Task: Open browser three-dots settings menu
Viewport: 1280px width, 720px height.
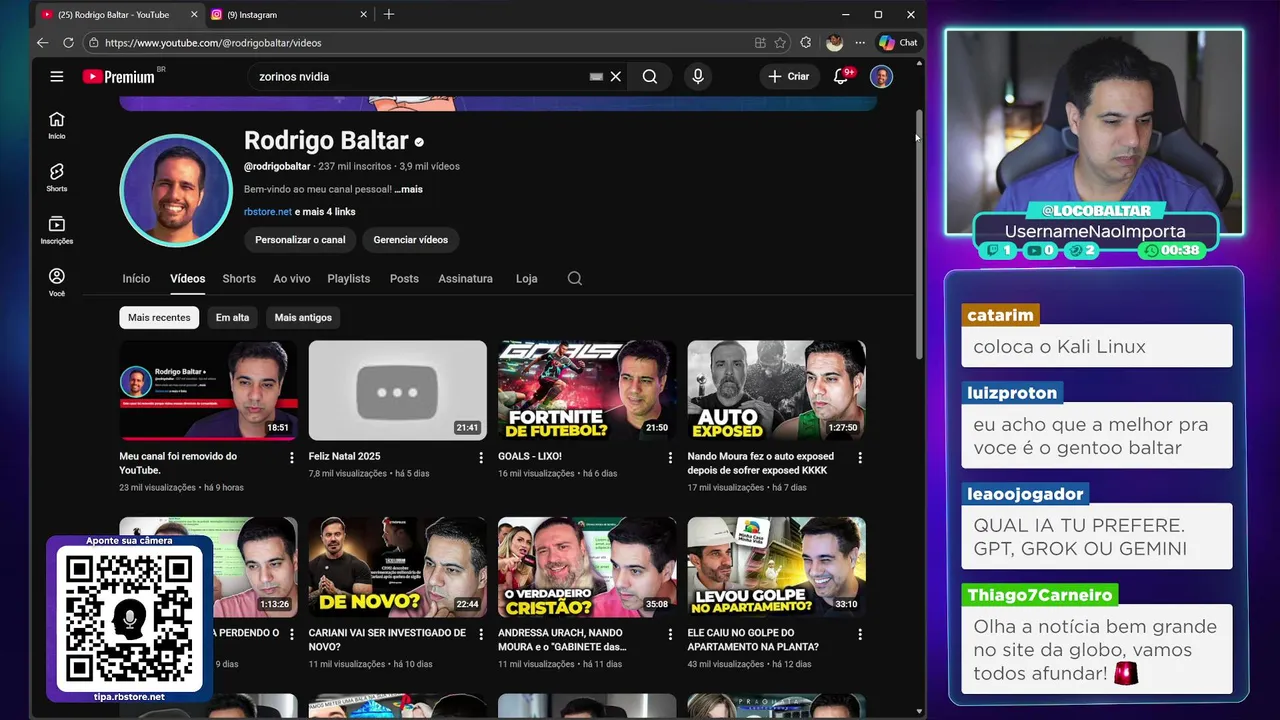Action: 860,42
